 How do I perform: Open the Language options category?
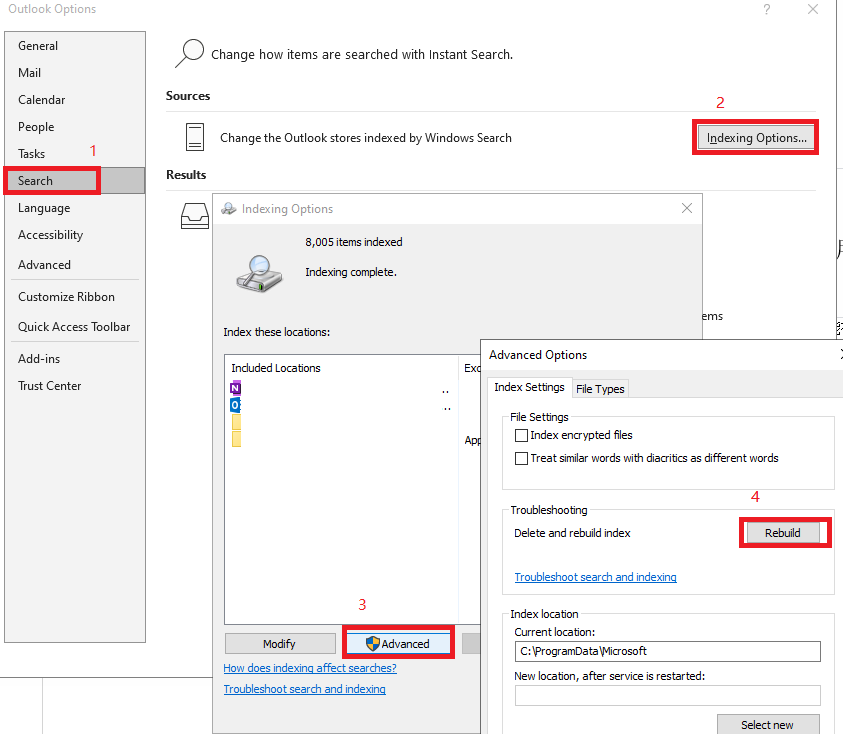(x=75, y=208)
